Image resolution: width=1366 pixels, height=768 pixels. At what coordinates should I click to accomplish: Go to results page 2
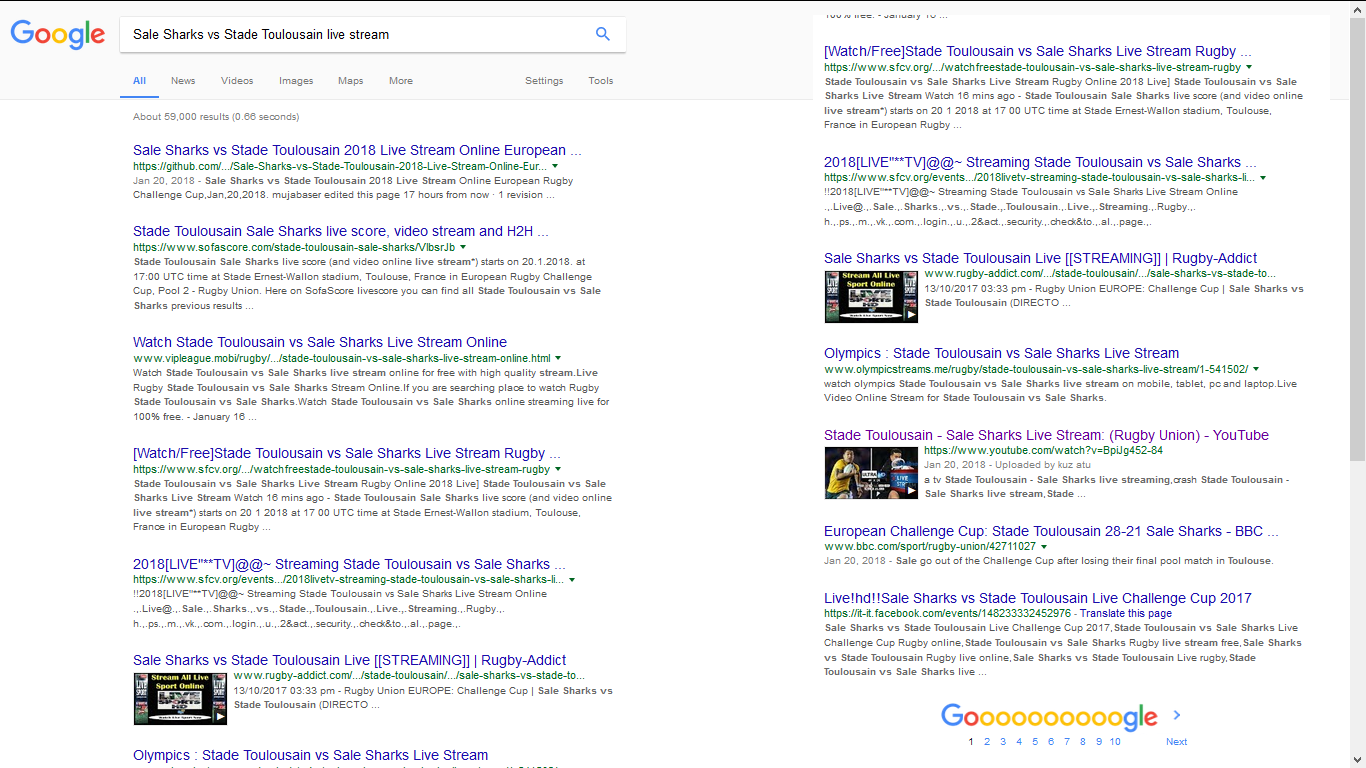pyautogui.click(x=987, y=742)
